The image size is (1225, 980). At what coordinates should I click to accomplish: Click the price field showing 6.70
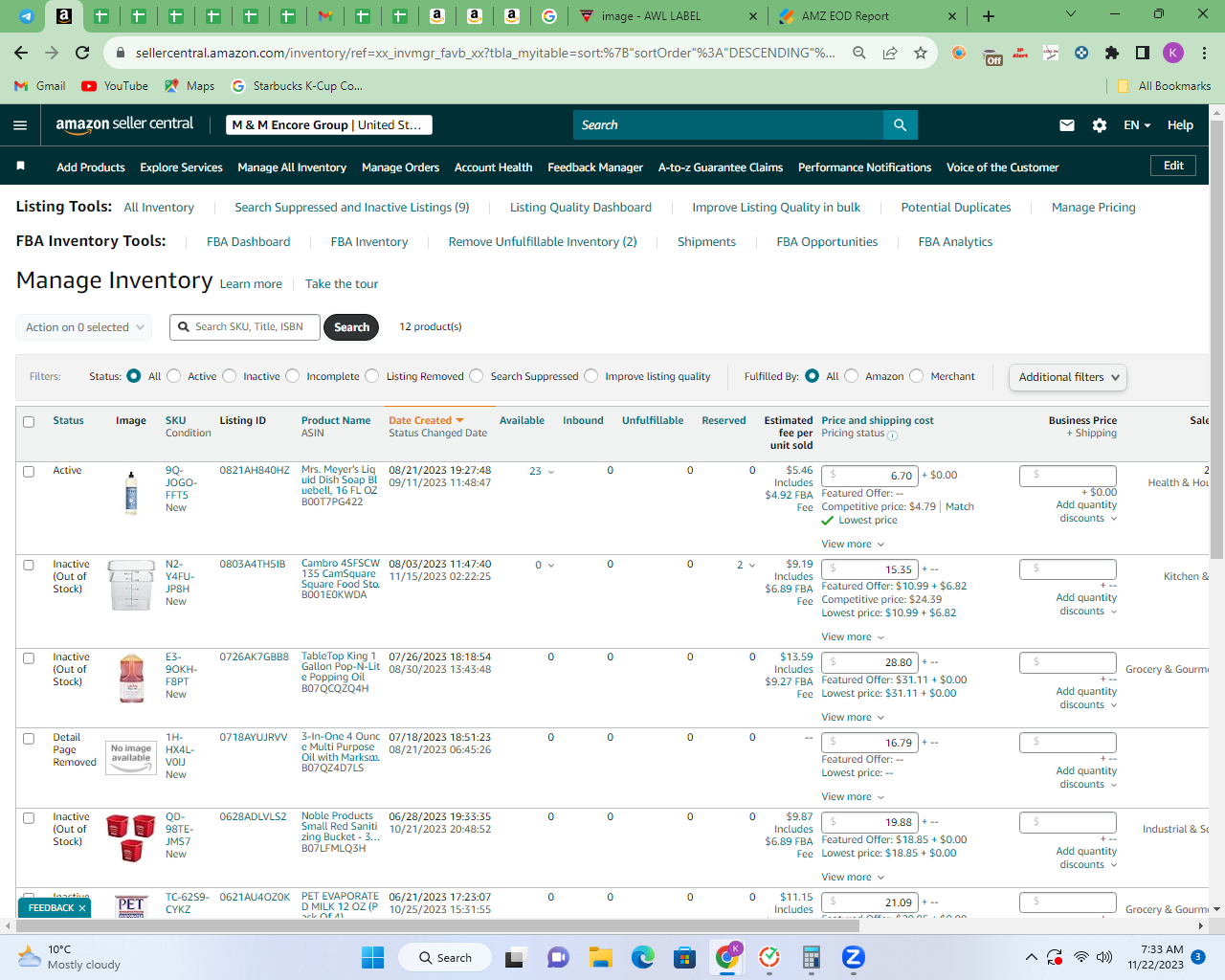[870, 476]
